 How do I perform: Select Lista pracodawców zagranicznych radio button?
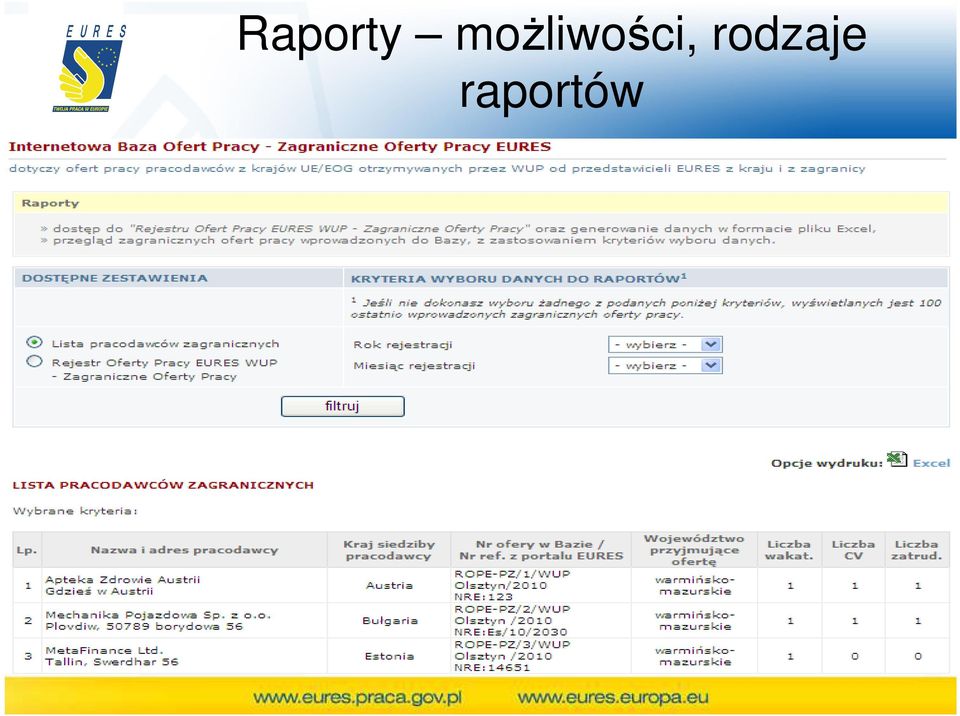[34, 342]
